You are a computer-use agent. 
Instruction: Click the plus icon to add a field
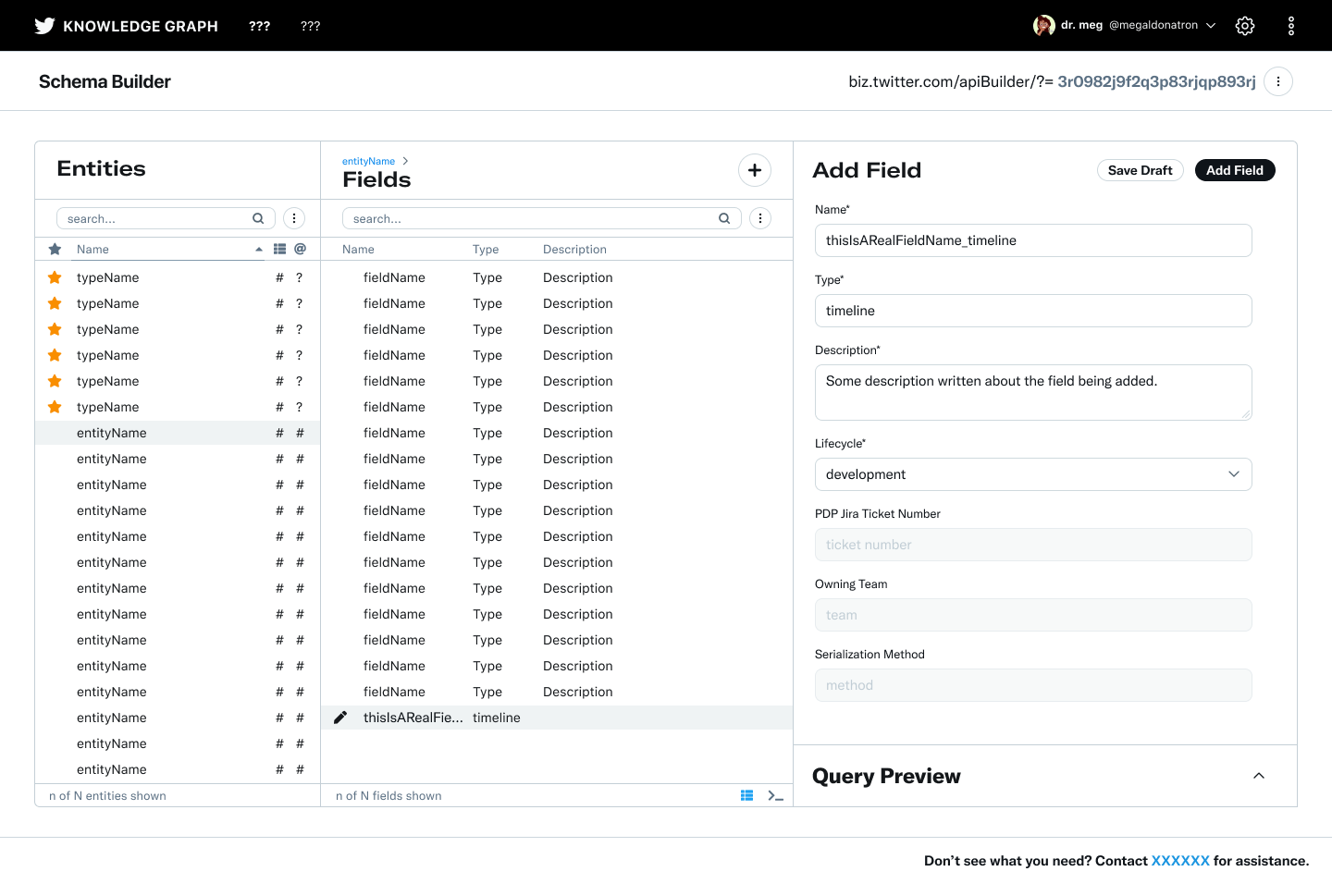pos(755,170)
